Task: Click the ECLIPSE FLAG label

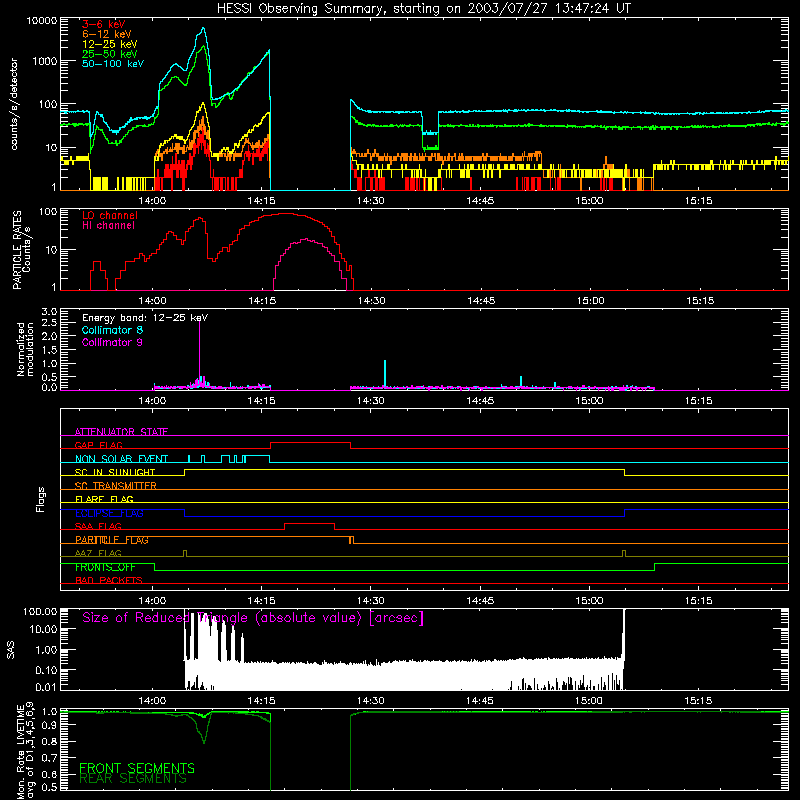Action: 109,513
